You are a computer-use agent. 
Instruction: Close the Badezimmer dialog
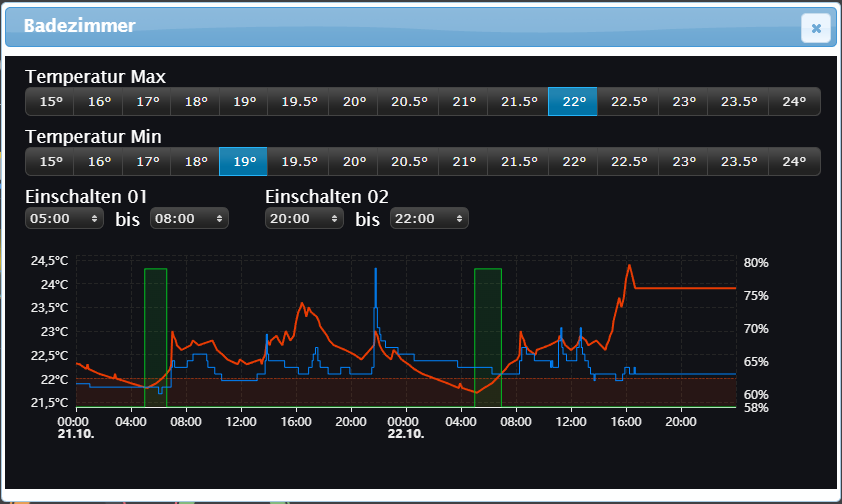coord(816,27)
